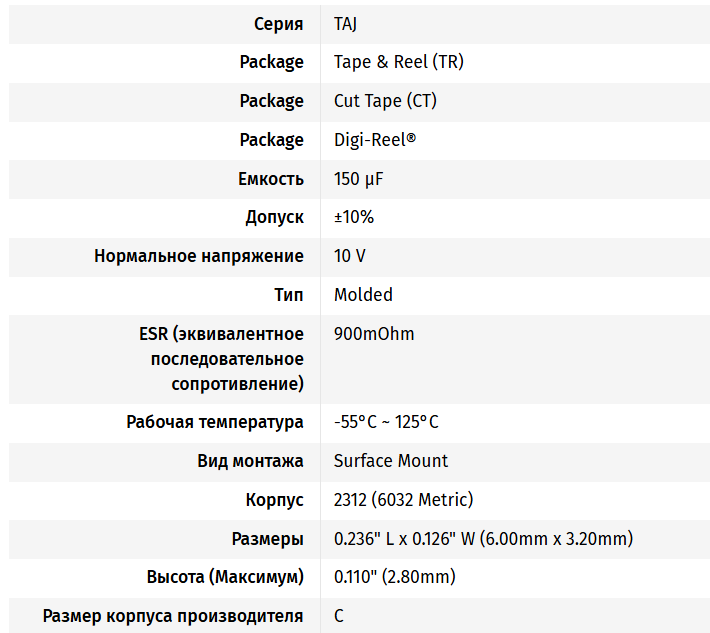Click the "2312 (6032 Metric)" case value

[x=403, y=500]
